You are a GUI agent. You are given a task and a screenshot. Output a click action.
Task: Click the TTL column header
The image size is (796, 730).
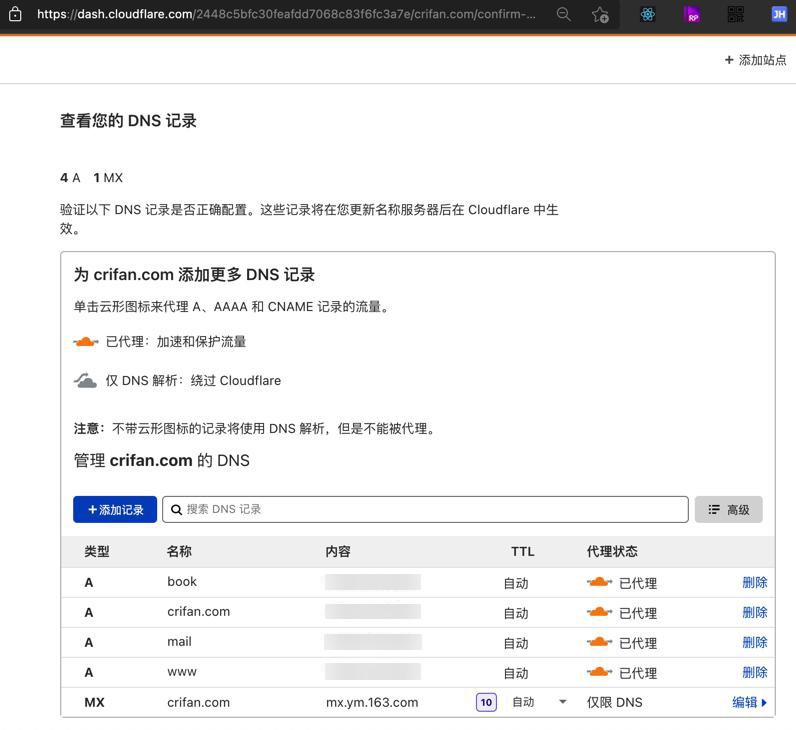[523, 551]
